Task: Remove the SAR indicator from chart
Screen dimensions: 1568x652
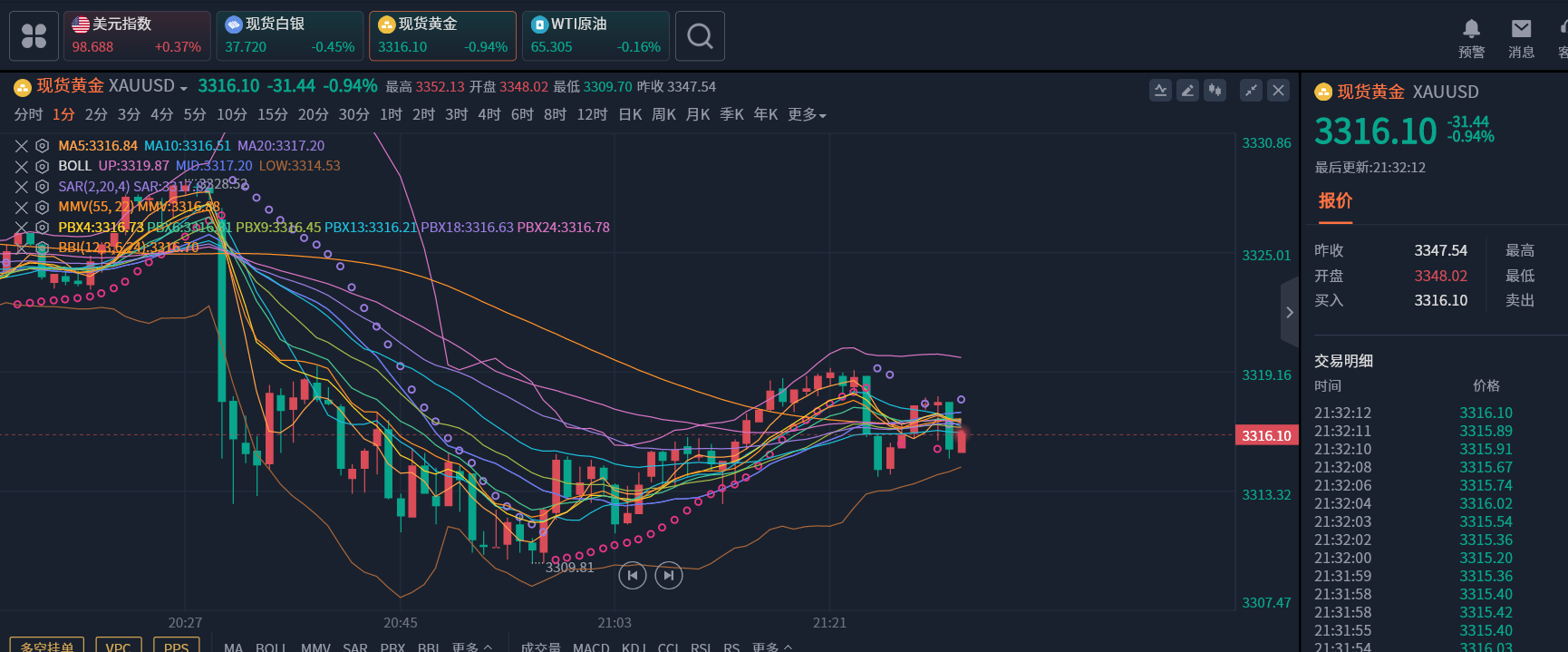Action: pyautogui.click(x=22, y=187)
